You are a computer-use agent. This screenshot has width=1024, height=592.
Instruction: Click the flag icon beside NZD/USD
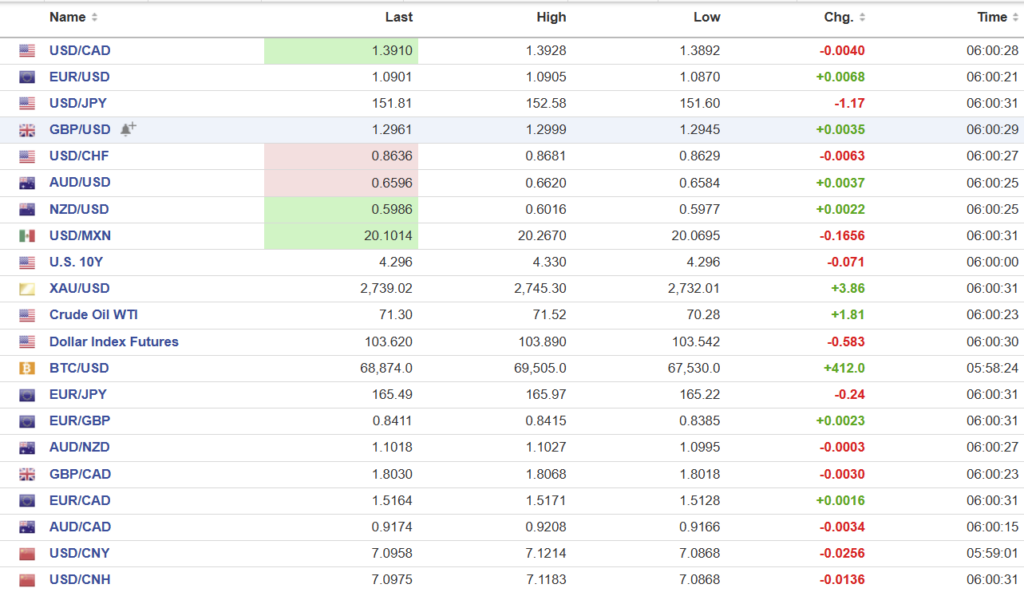pyautogui.click(x=27, y=209)
